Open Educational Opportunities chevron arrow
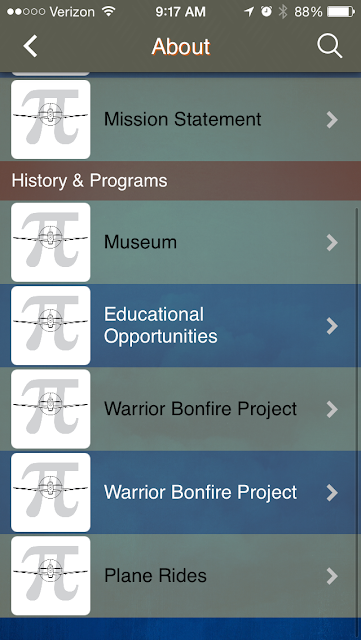 [x=332, y=326]
